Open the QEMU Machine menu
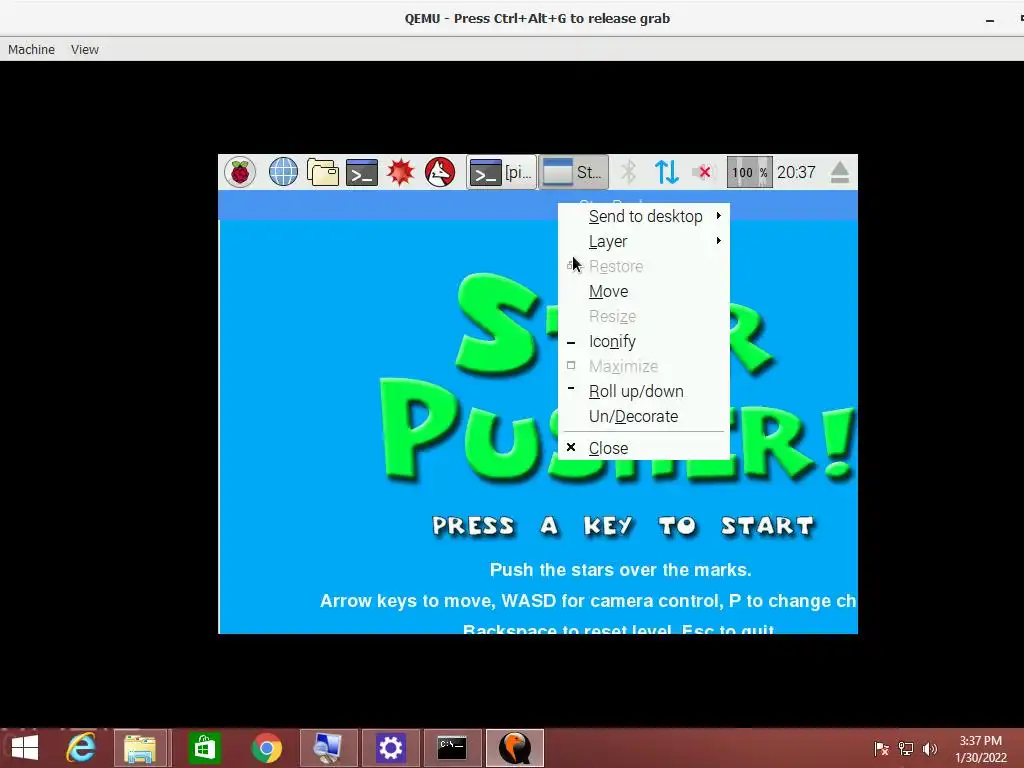1024x768 pixels. (x=31, y=50)
